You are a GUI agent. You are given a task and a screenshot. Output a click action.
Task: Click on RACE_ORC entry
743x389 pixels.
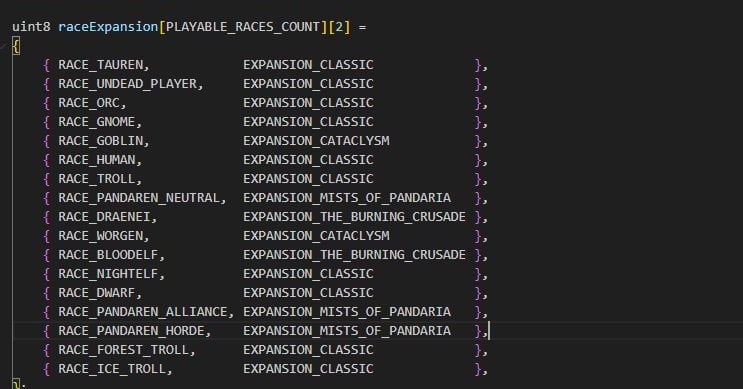coord(89,103)
